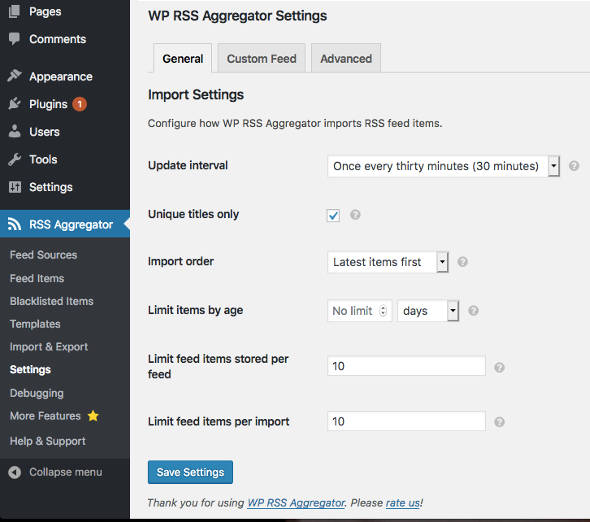Open the Templates submenu item

click(35, 324)
